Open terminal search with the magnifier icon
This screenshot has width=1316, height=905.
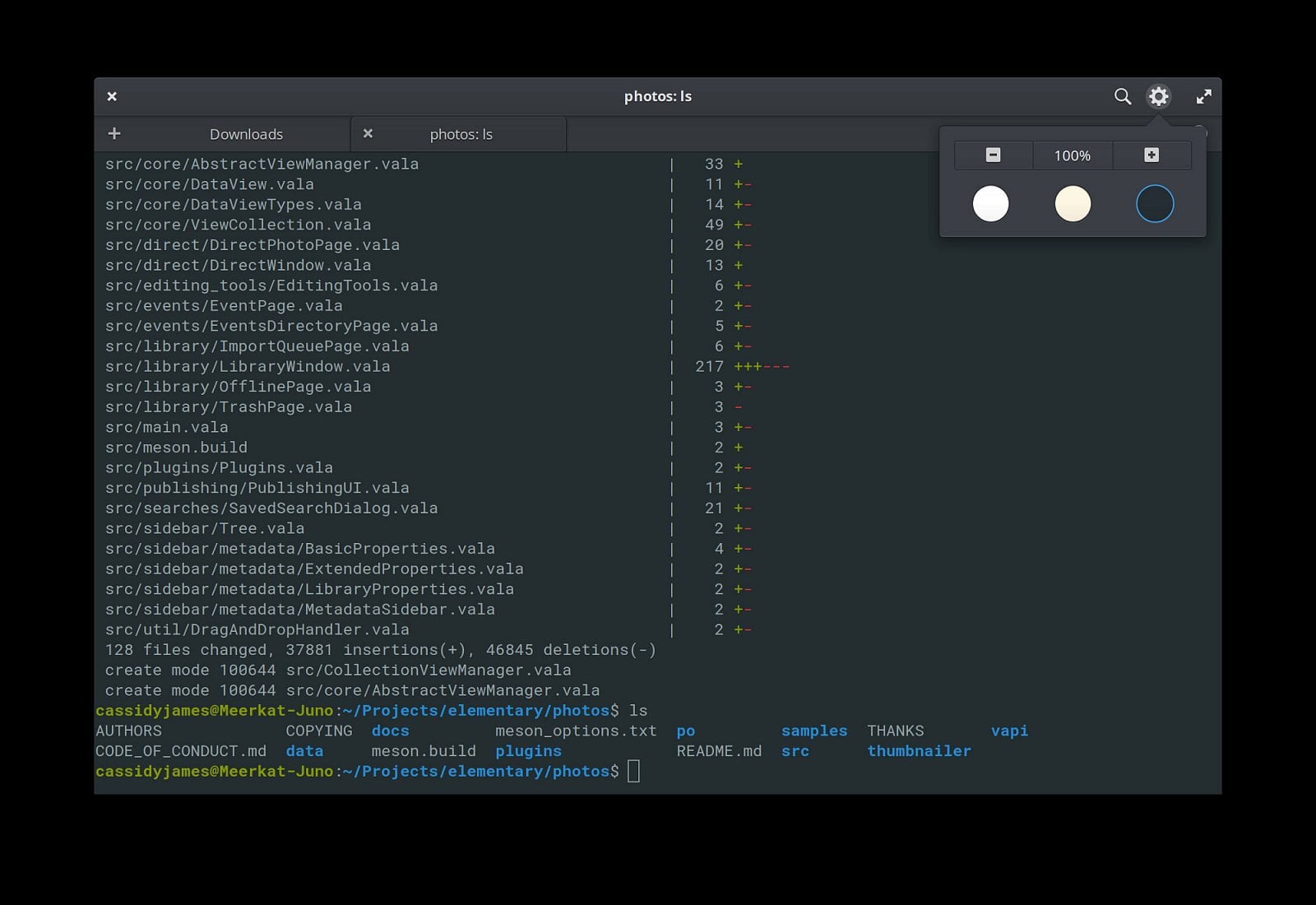[1122, 96]
